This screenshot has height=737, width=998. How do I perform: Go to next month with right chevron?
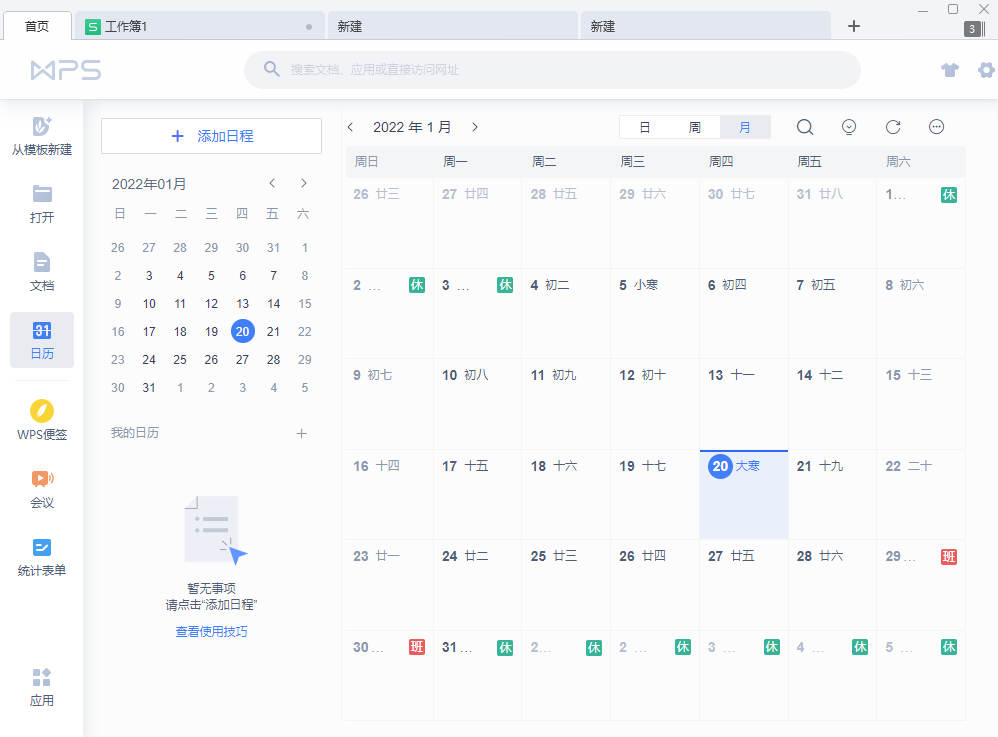coord(475,127)
